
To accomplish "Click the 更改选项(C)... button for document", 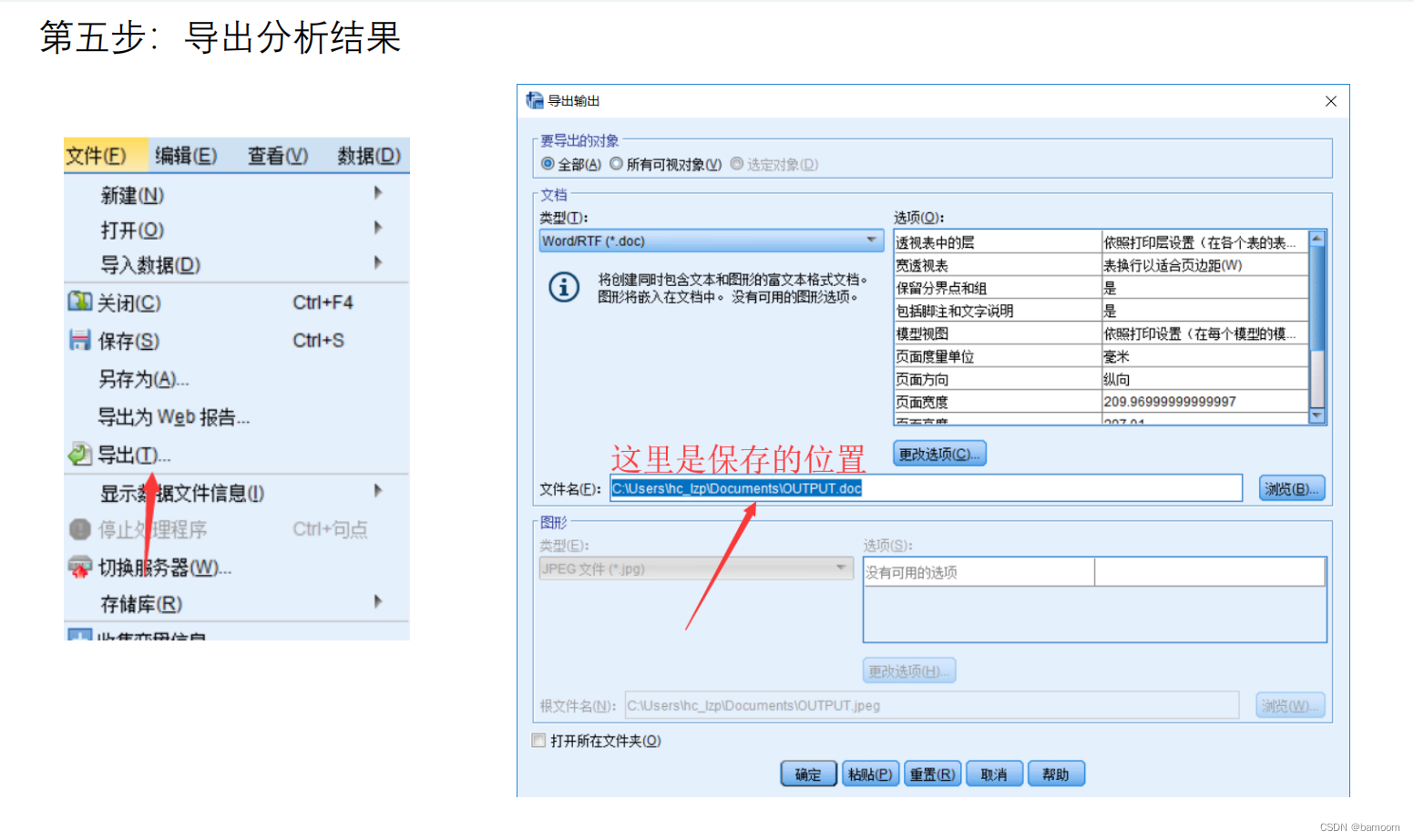I will pyautogui.click(x=939, y=454).
